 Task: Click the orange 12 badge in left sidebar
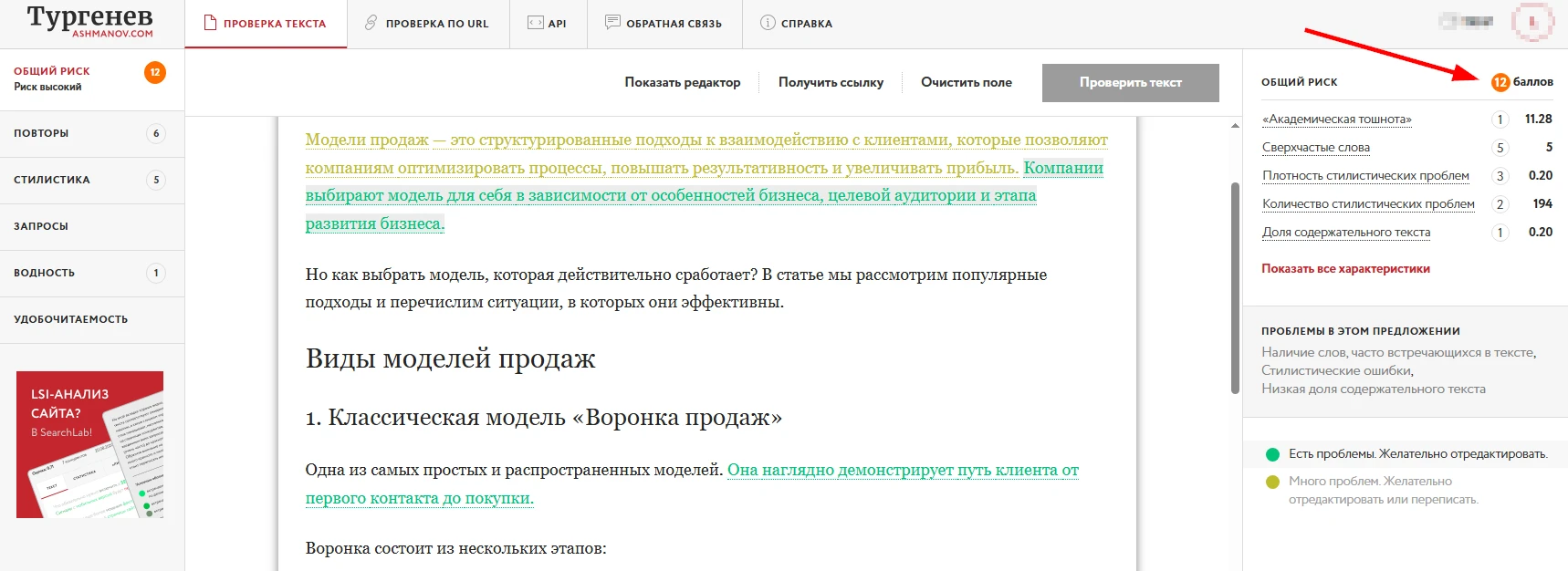pyautogui.click(x=155, y=72)
